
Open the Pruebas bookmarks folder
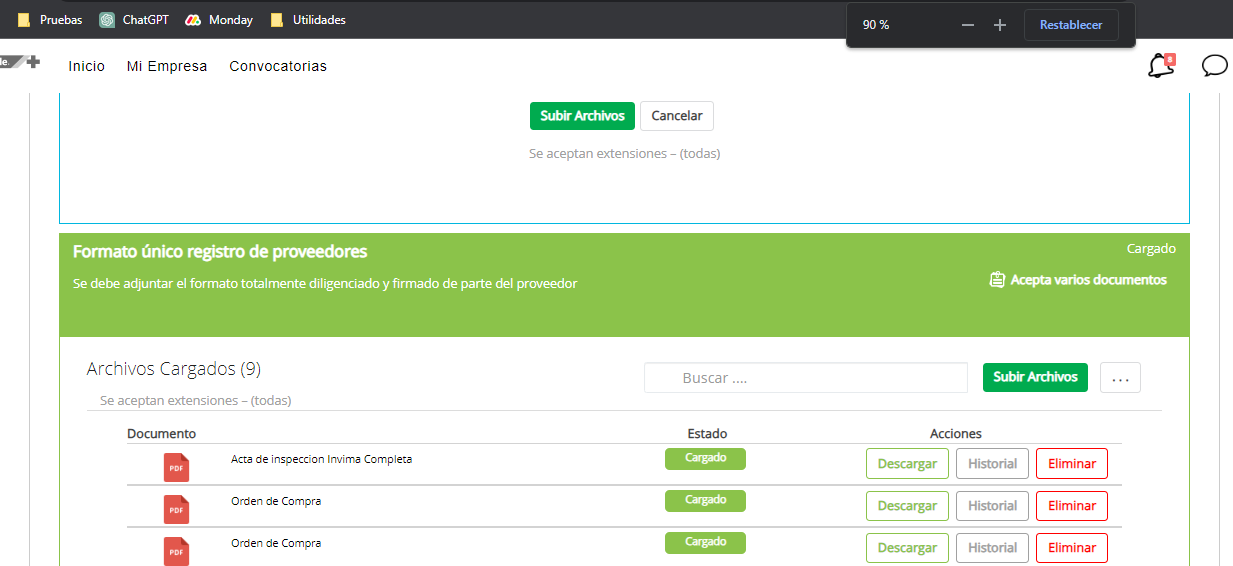click(50, 20)
